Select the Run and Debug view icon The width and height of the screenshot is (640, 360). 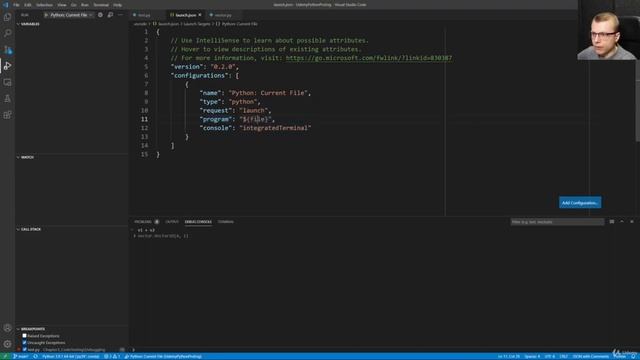point(7,66)
